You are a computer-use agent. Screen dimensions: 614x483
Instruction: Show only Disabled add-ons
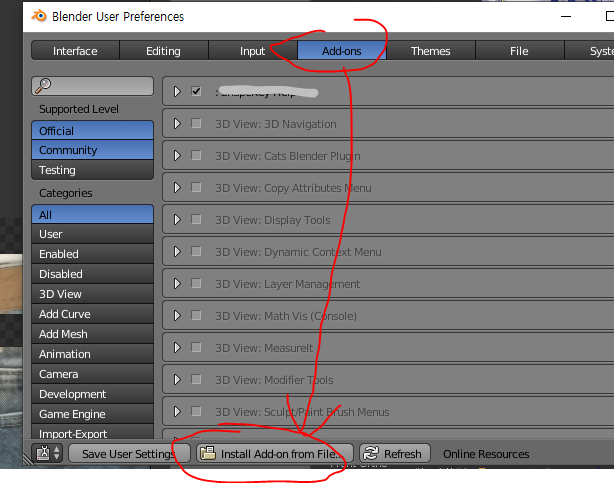(92, 274)
